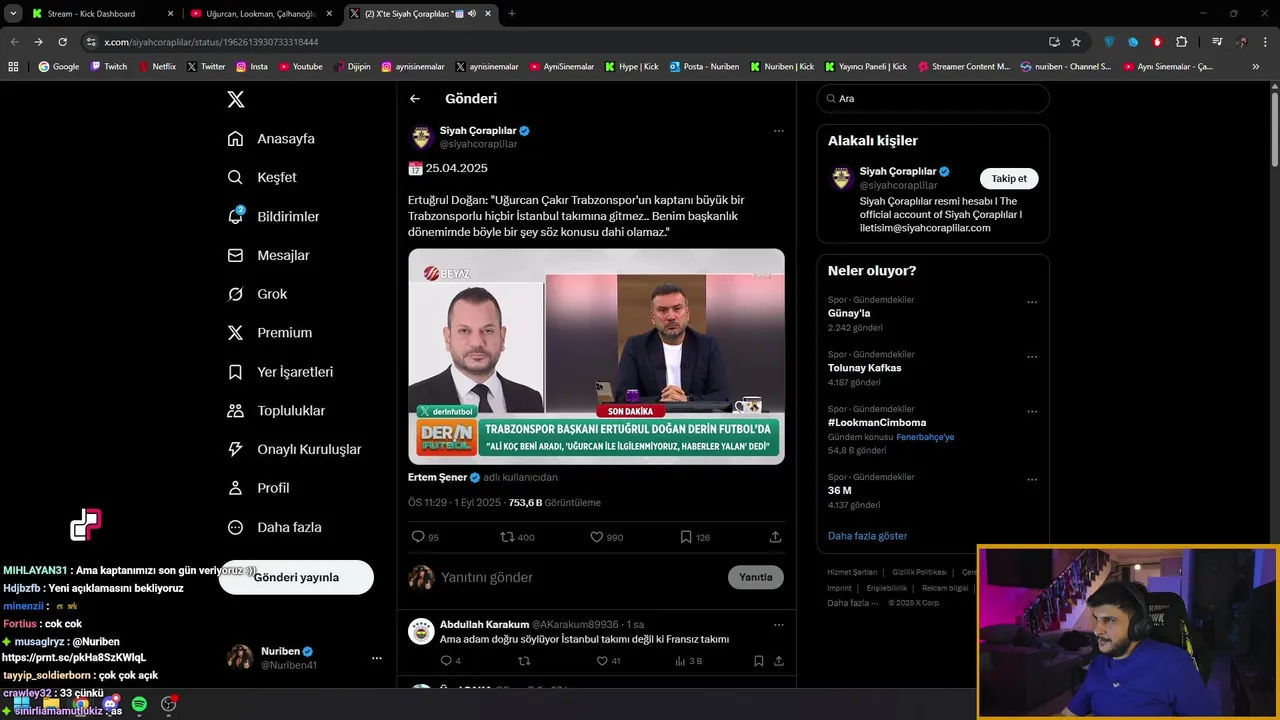Image resolution: width=1280 pixels, height=720 pixels.
Task: Open the X logo home icon
Action: [x=235, y=99]
